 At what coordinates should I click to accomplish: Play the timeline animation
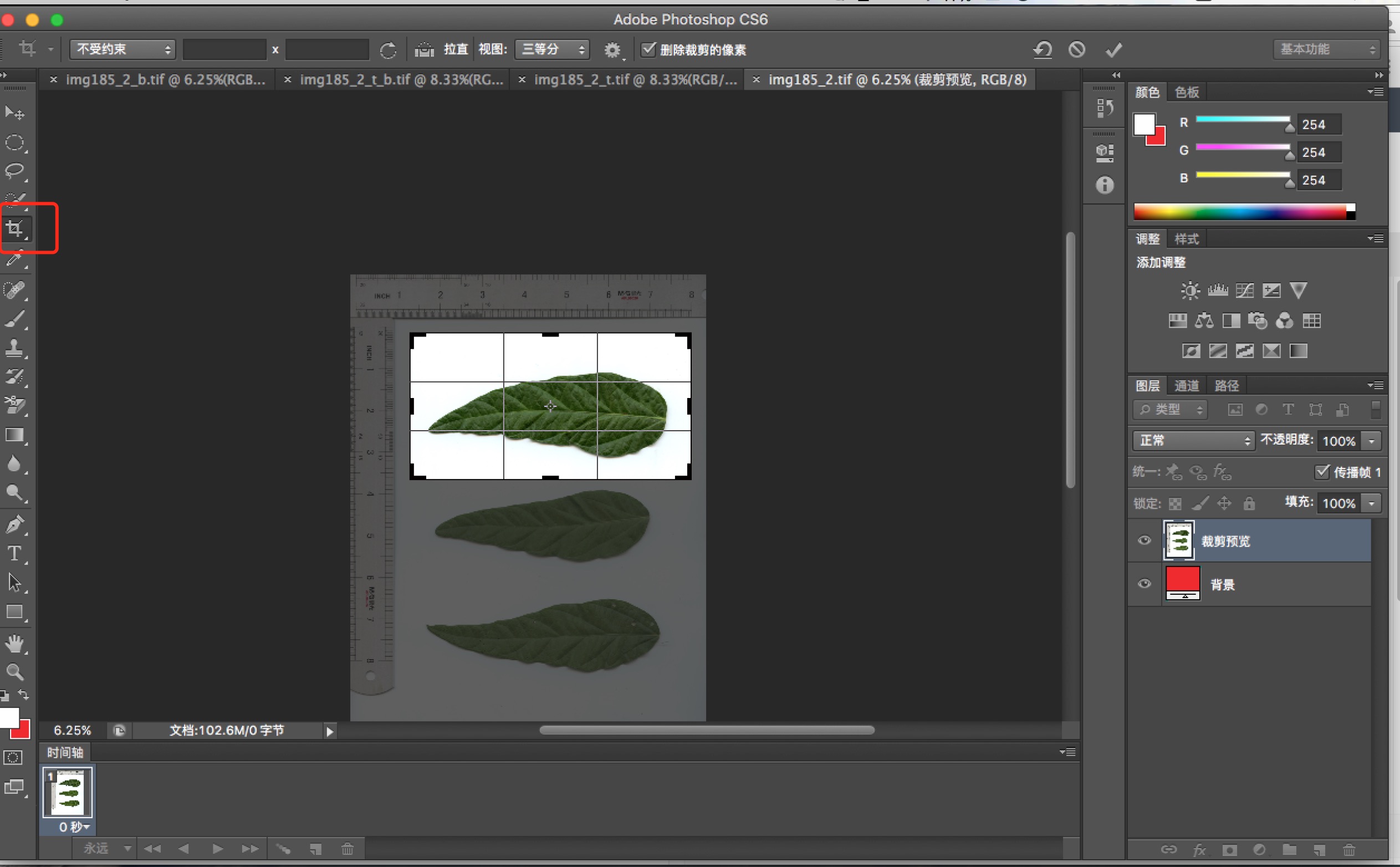tap(217, 849)
